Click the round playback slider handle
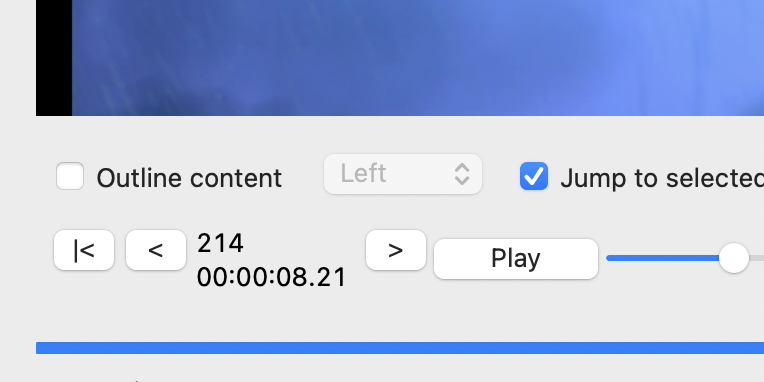The width and height of the screenshot is (764, 382). pos(734,258)
